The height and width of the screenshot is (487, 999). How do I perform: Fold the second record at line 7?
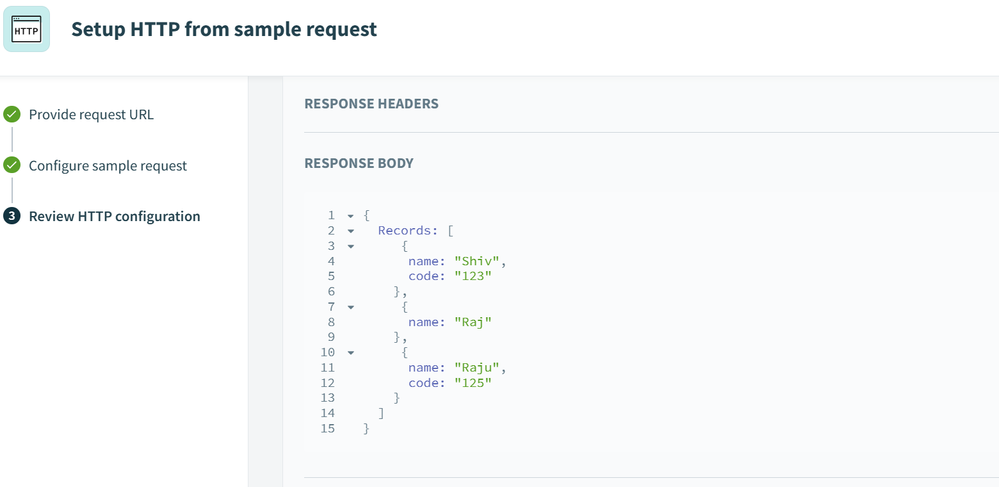point(351,307)
